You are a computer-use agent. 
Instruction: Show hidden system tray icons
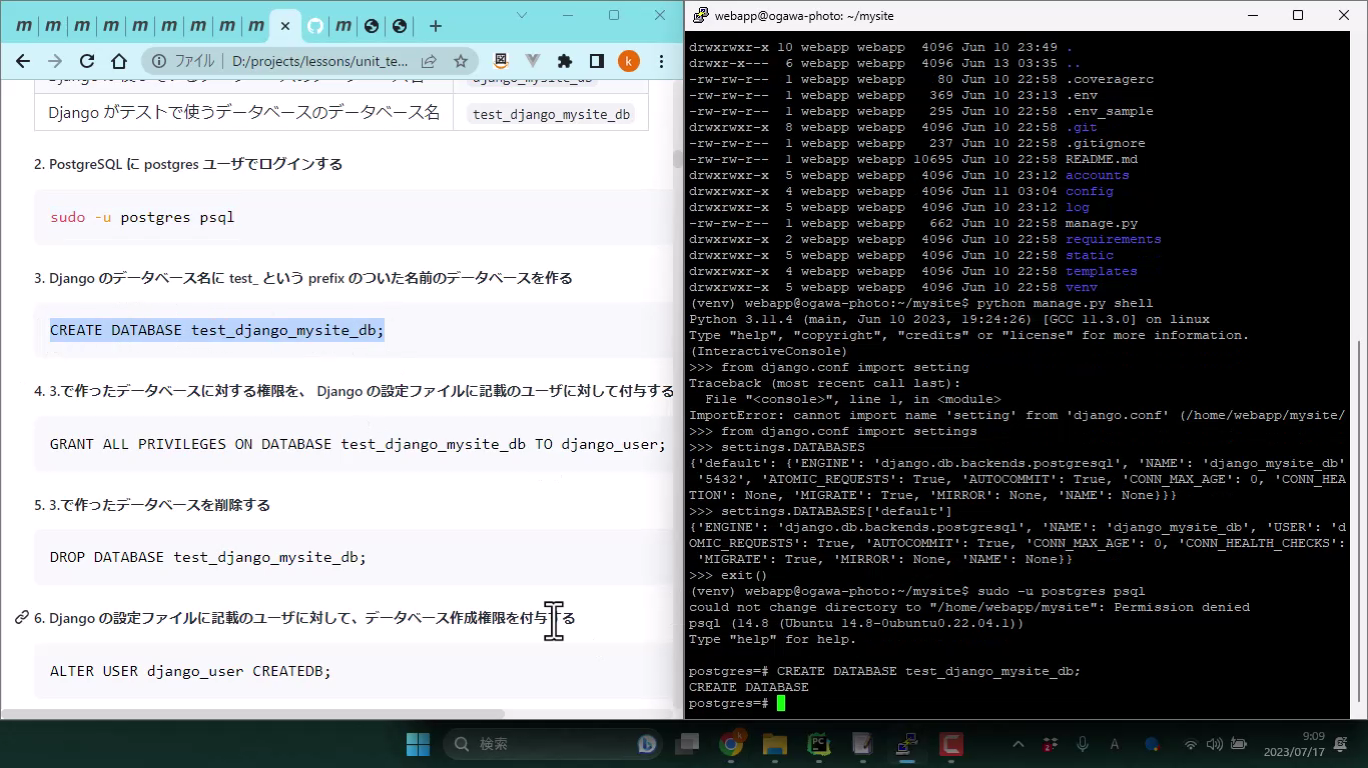pyautogui.click(x=1018, y=744)
